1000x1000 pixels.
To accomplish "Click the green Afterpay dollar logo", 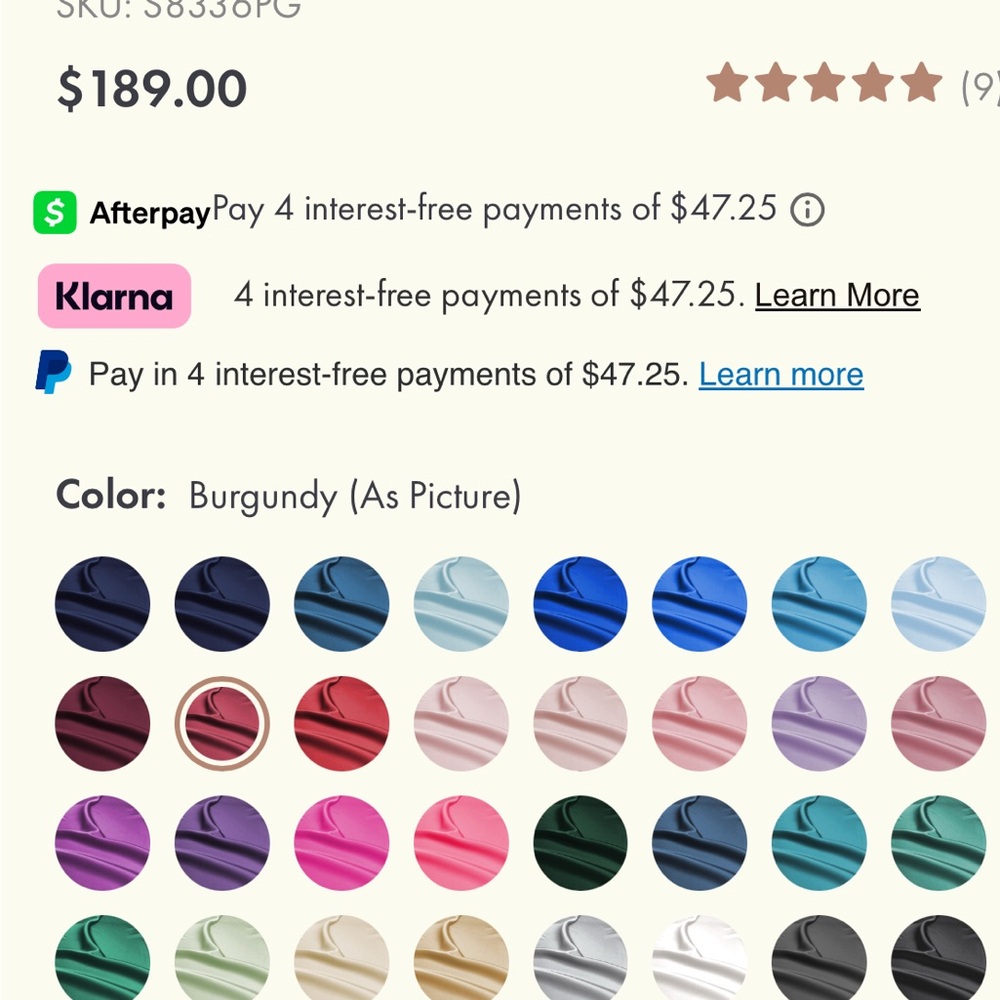I will 55,212.
